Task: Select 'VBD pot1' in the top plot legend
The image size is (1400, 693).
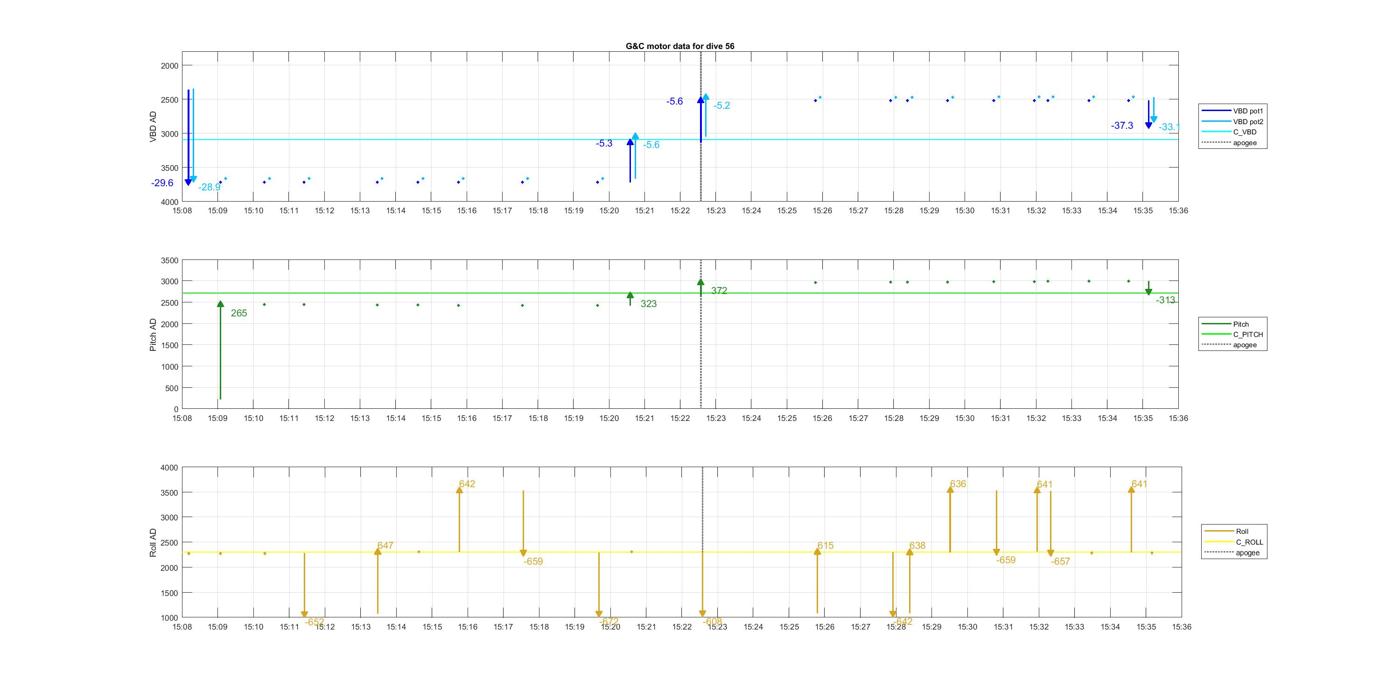Action: (x=1247, y=111)
